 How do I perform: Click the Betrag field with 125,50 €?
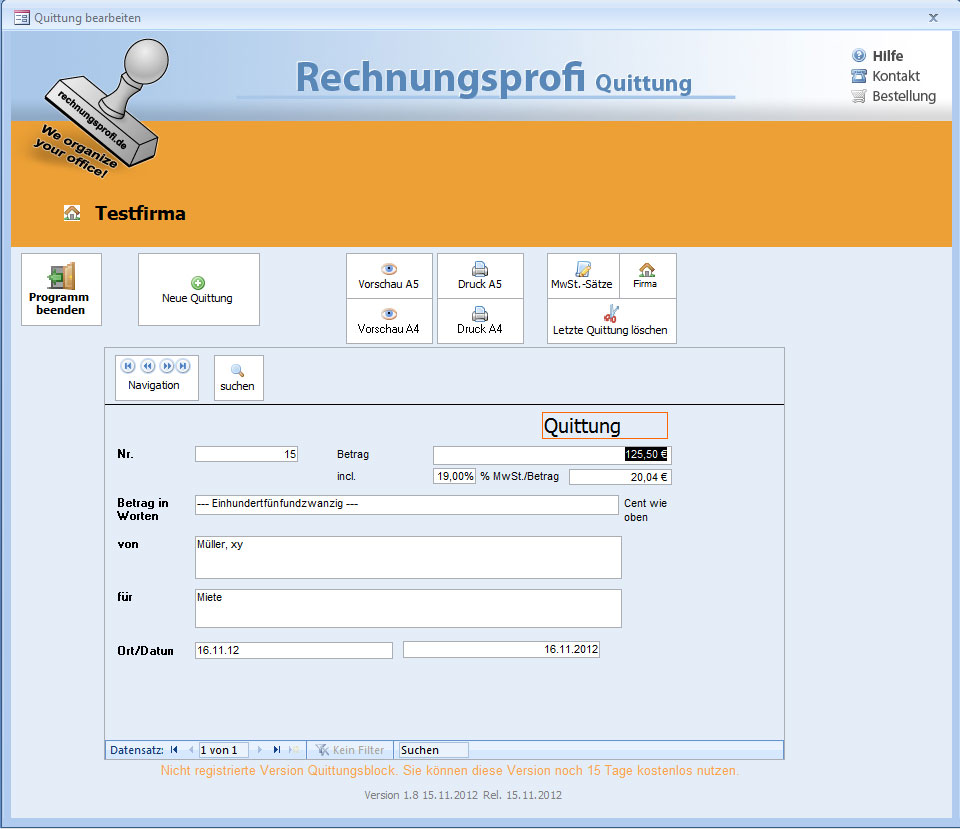pyautogui.click(x=552, y=455)
